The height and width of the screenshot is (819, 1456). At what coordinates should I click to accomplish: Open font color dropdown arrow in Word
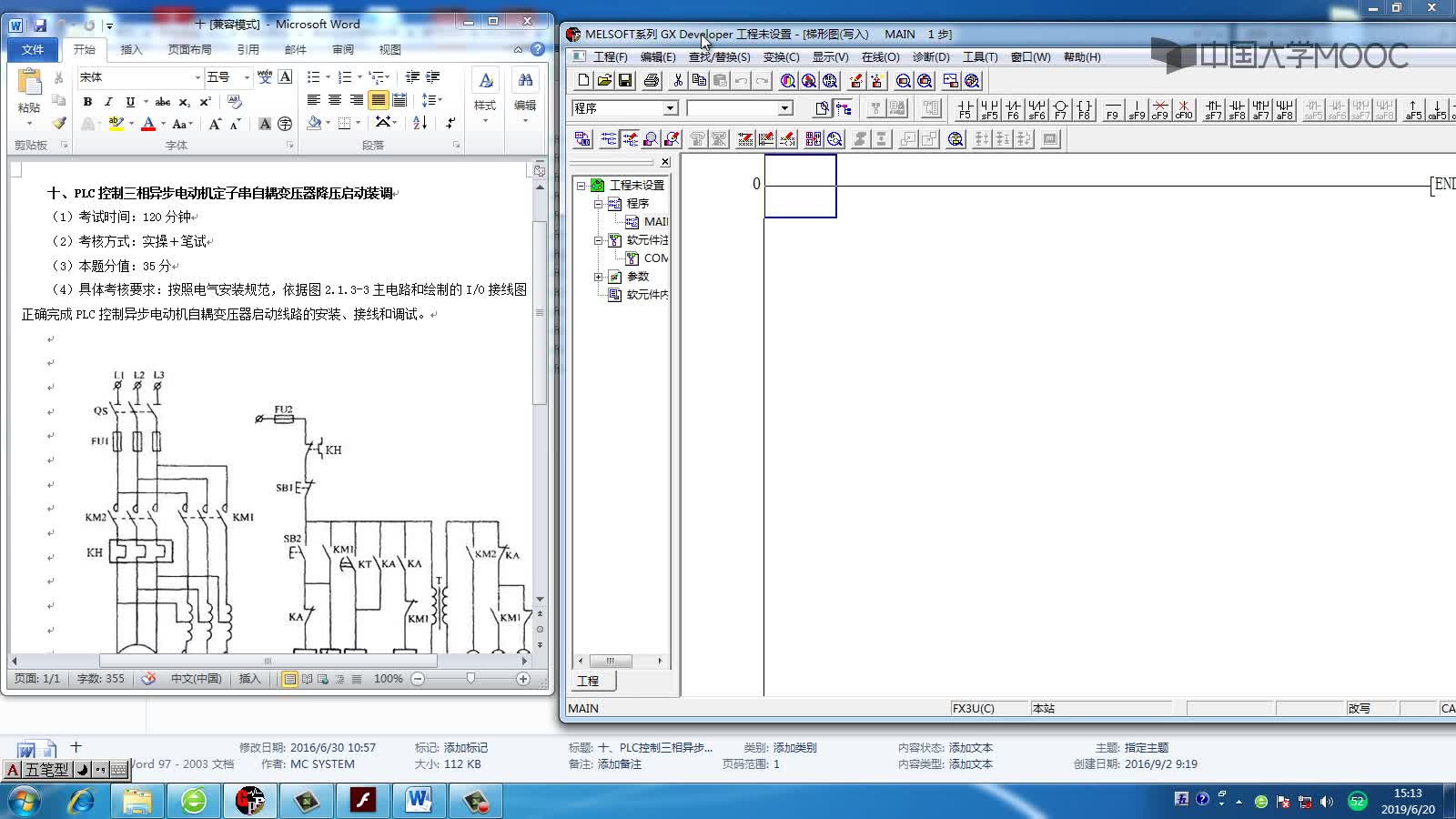(163, 124)
